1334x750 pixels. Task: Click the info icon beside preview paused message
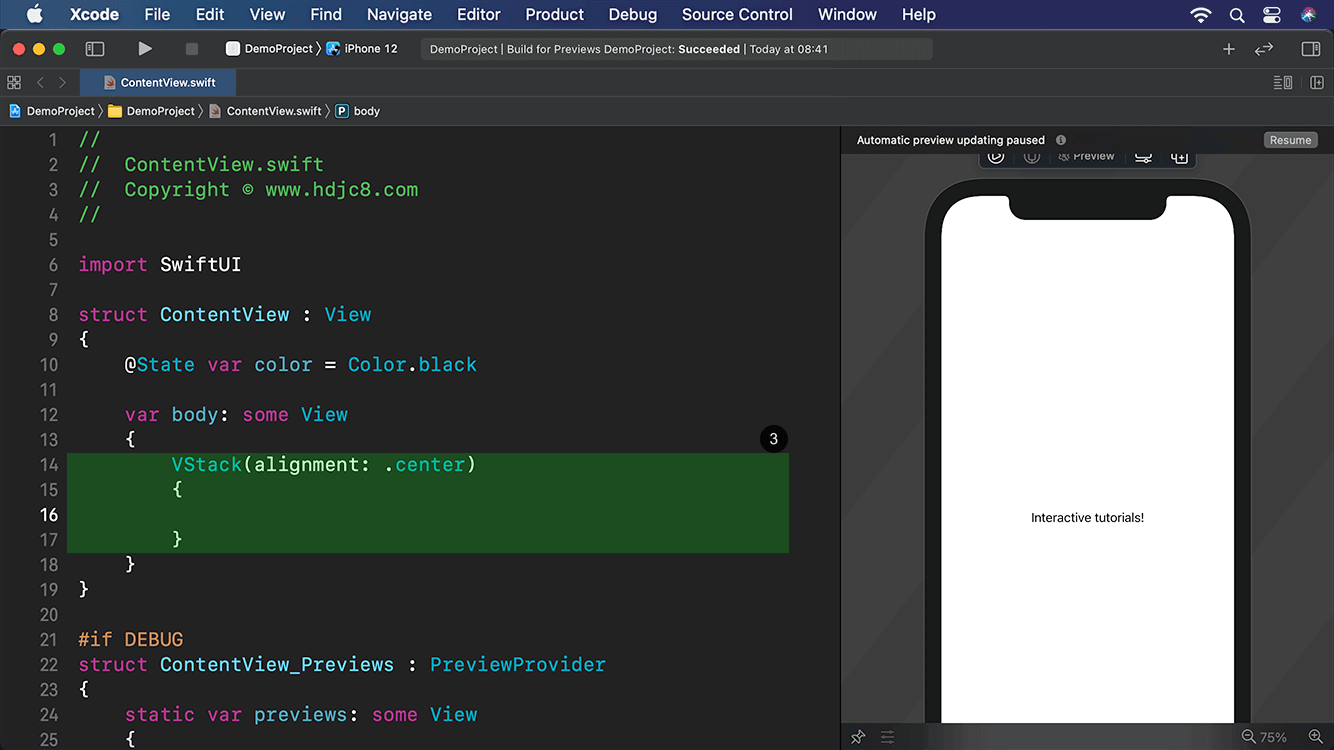(1061, 140)
